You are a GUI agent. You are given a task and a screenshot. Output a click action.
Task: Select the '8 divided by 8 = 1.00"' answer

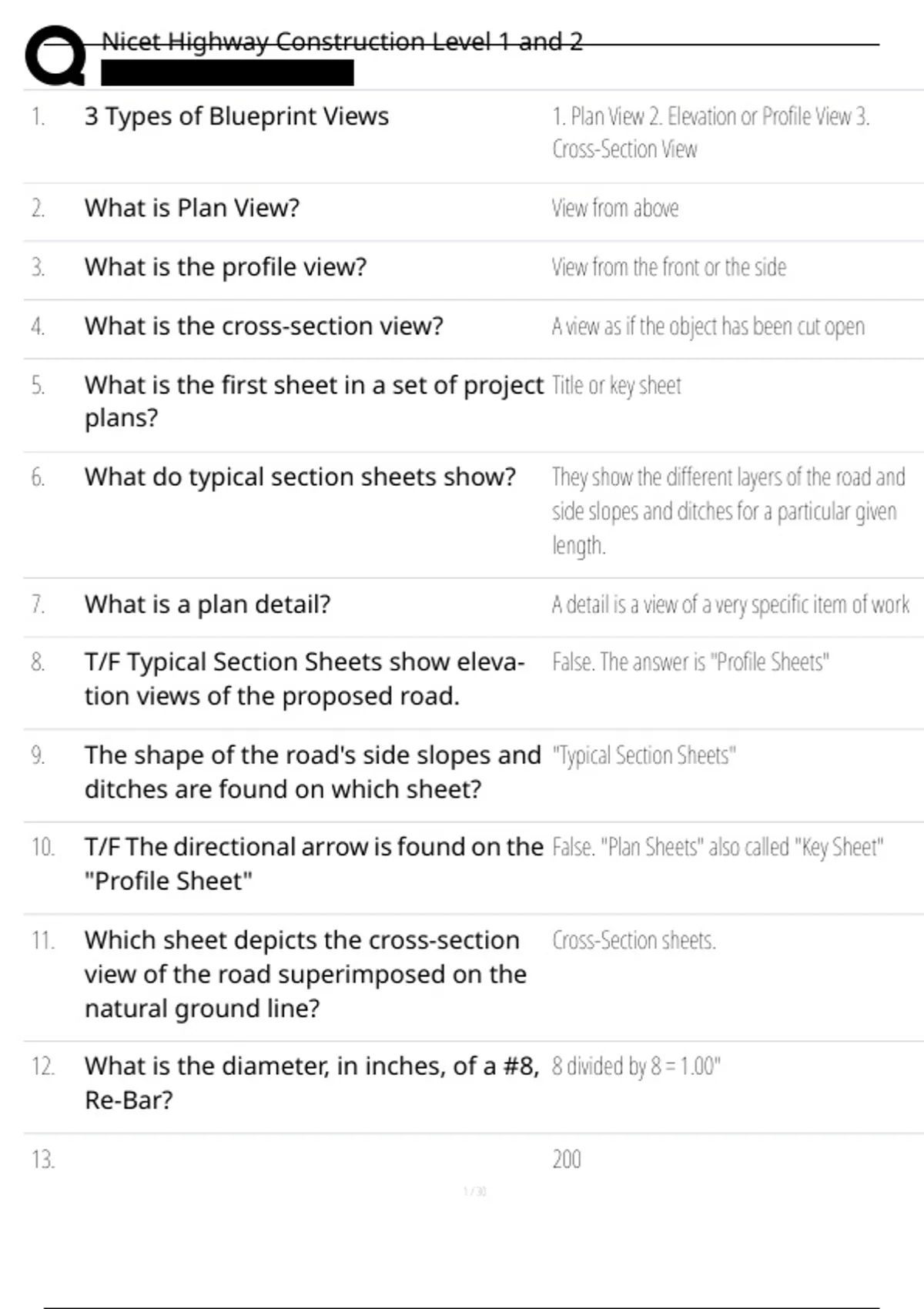636,1066
